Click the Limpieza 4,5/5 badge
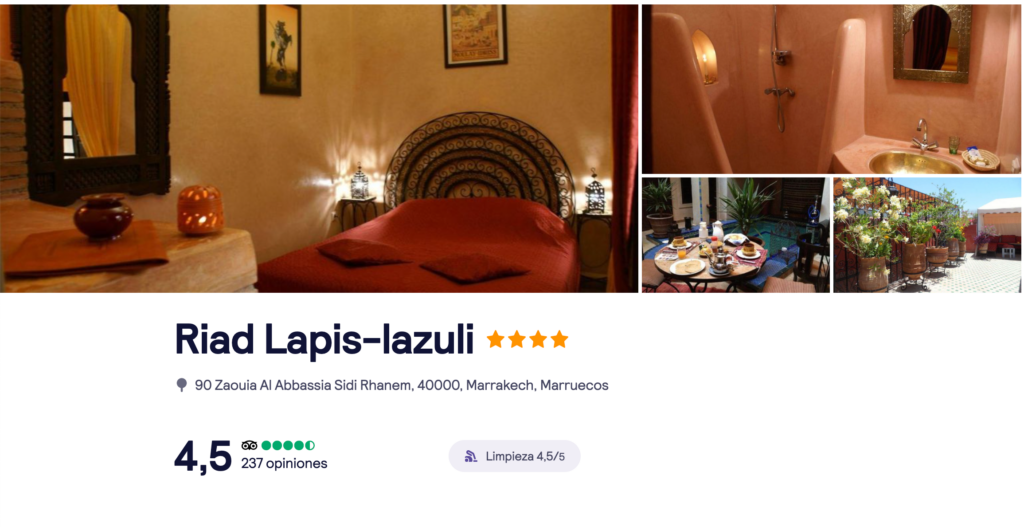The height and width of the screenshot is (527, 1024). (x=515, y=456)
